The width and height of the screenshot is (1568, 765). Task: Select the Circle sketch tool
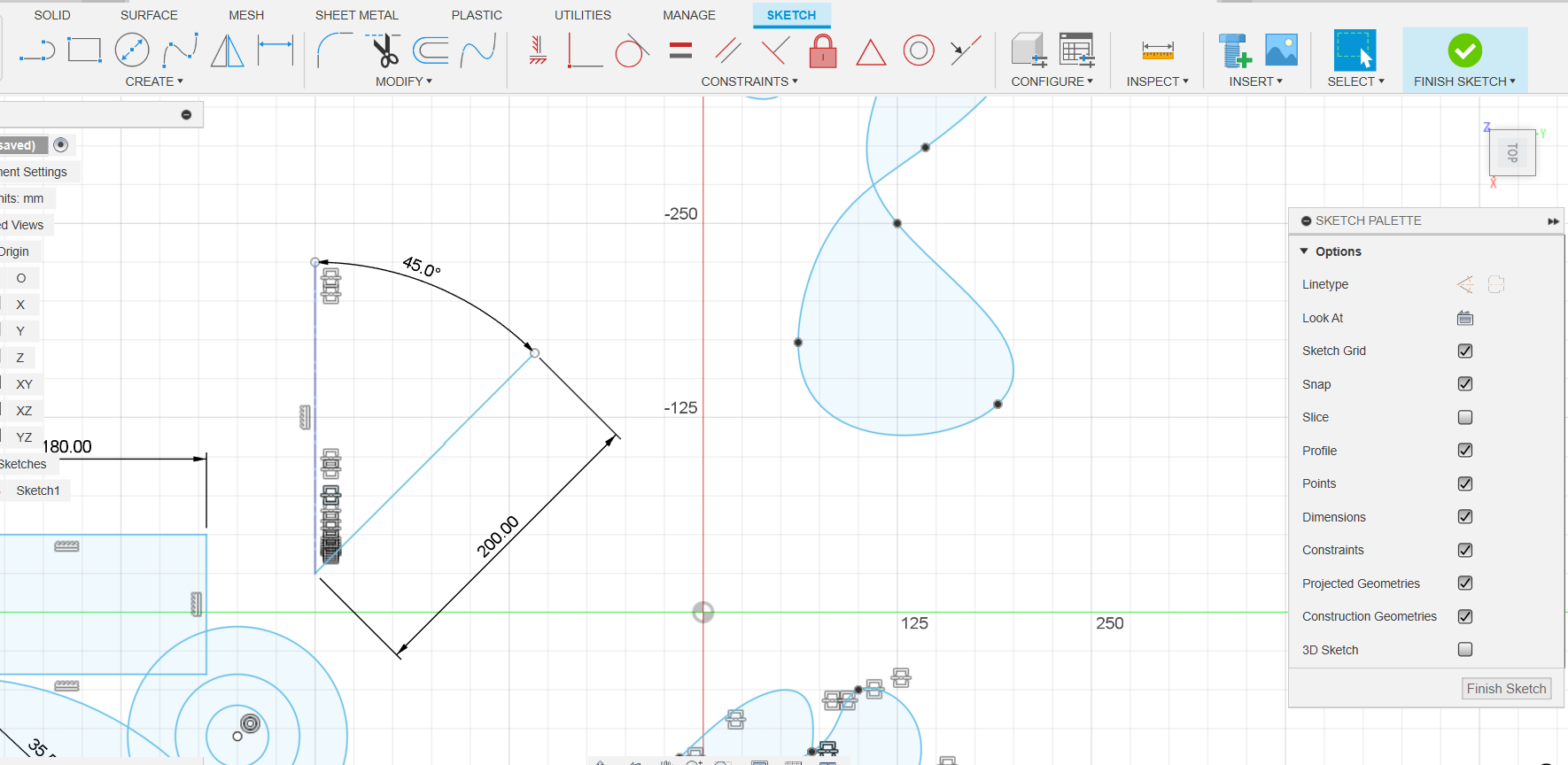pyautogui.click(x=132, y=50)
